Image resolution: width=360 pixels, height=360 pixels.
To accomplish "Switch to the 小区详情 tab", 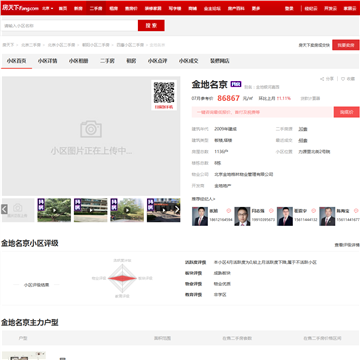I will tap(47, 61).
